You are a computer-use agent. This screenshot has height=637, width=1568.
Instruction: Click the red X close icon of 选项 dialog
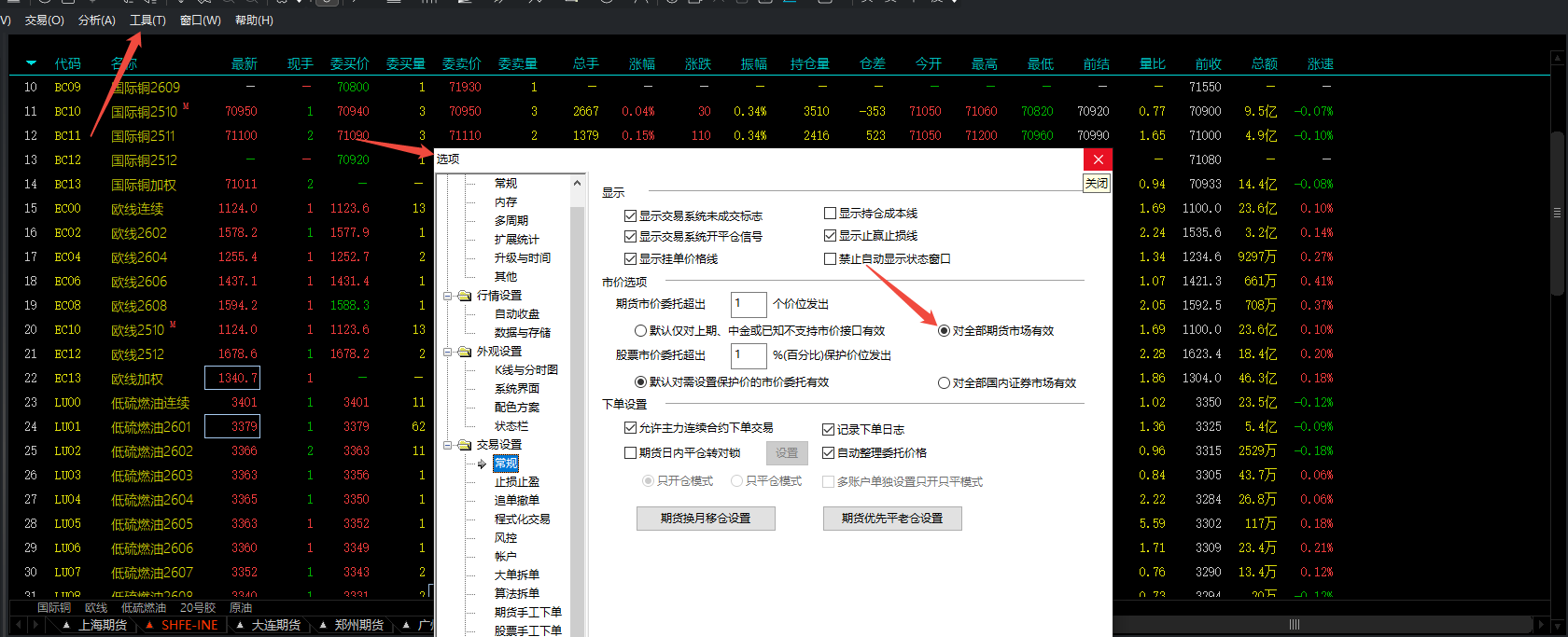(x=1098, y=159)
